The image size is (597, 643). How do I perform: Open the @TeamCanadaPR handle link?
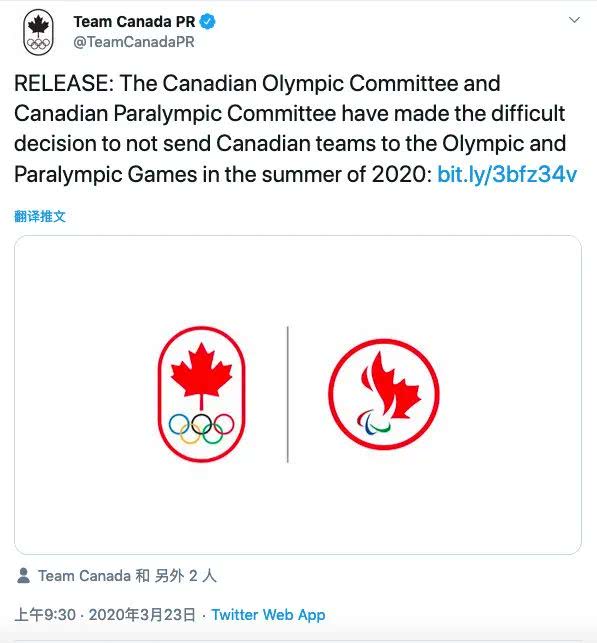[134, 42]
